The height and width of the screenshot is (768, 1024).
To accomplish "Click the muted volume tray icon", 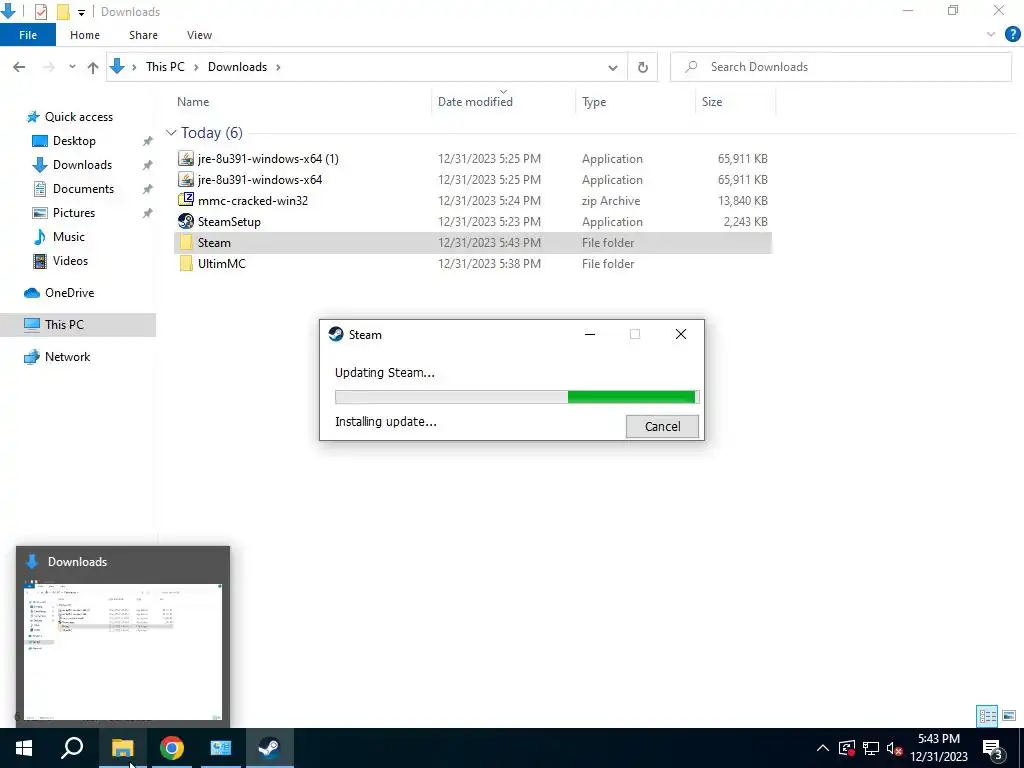I will coord(894,748).
